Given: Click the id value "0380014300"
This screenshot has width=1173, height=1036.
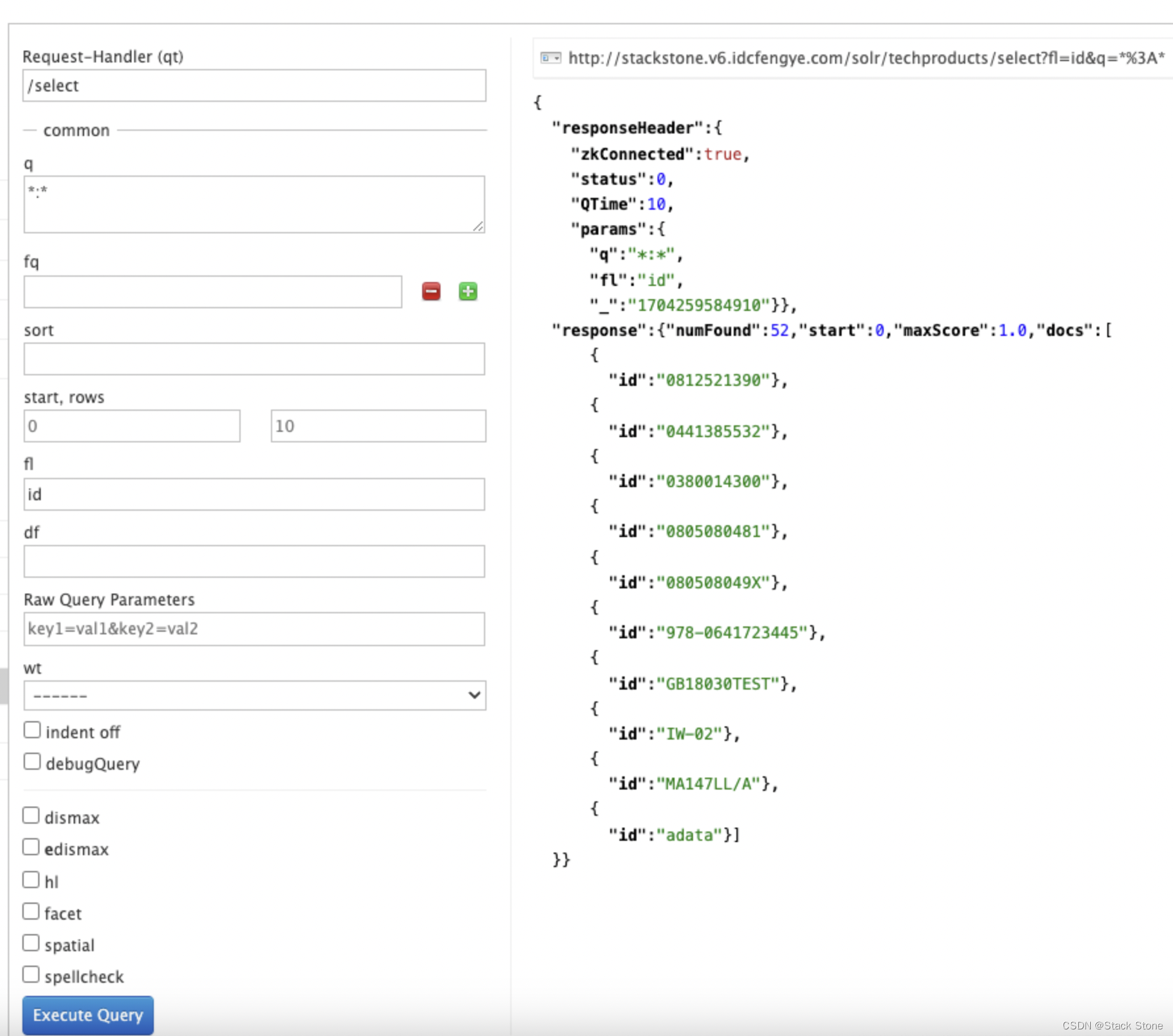Looking at the screenshot, I should pos(713,481).
